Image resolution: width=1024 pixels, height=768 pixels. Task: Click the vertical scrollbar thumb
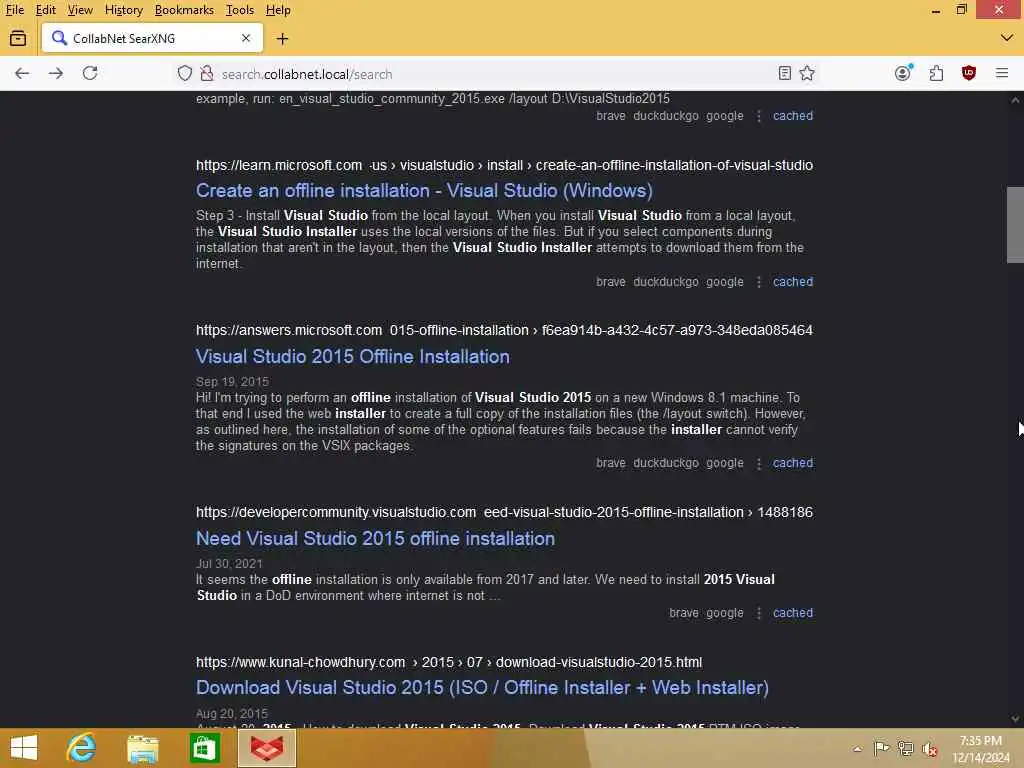point(1015,225)
